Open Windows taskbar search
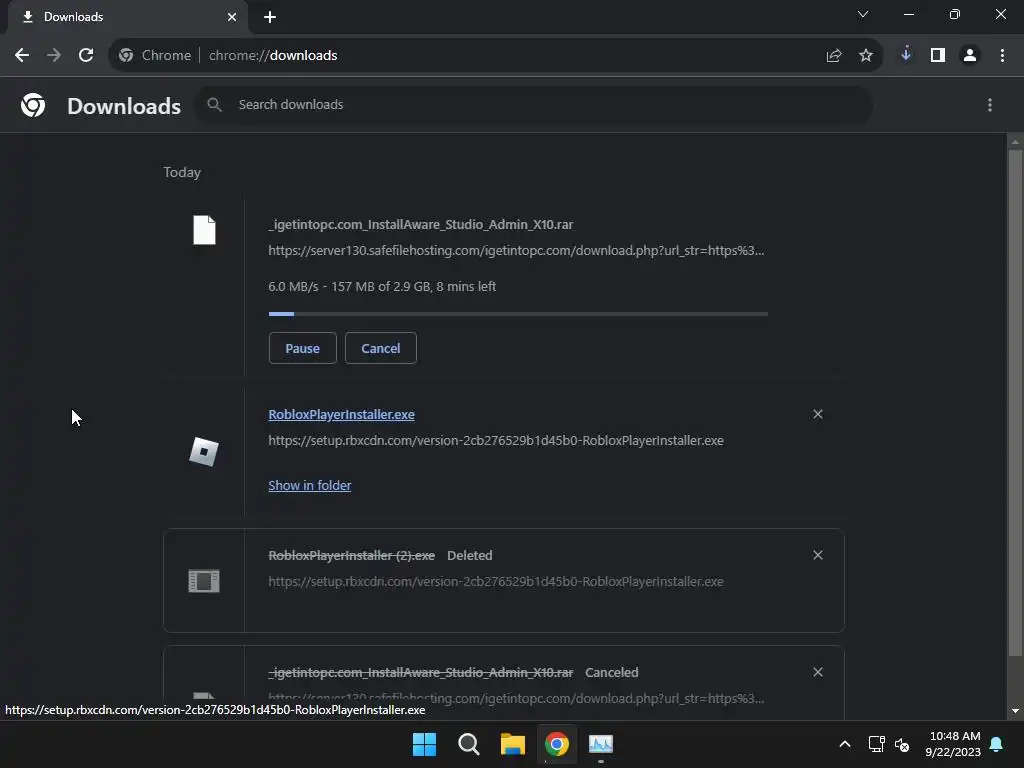Viewport: 1024px width, 768px height. tap(468, 744)
